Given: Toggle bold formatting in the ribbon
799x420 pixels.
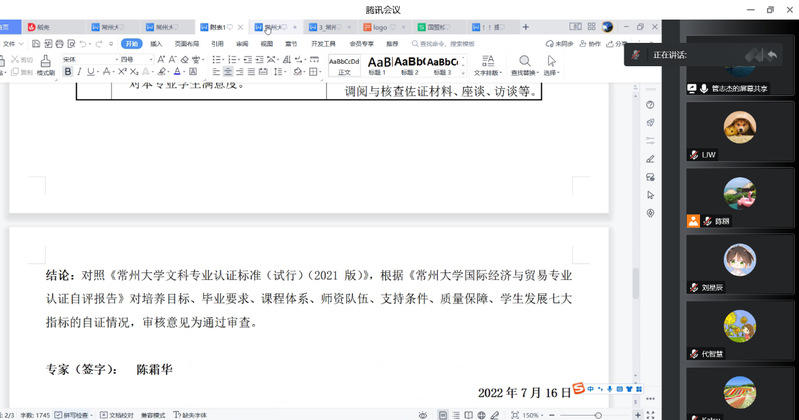Looking at the screenshot, I should pyautogui.click(x=68, y=72).
